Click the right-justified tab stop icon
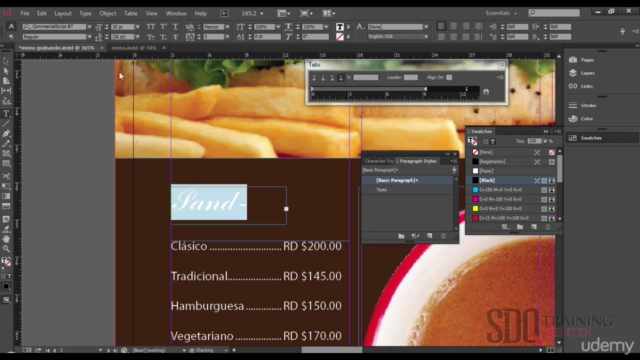 coord(332,78)
